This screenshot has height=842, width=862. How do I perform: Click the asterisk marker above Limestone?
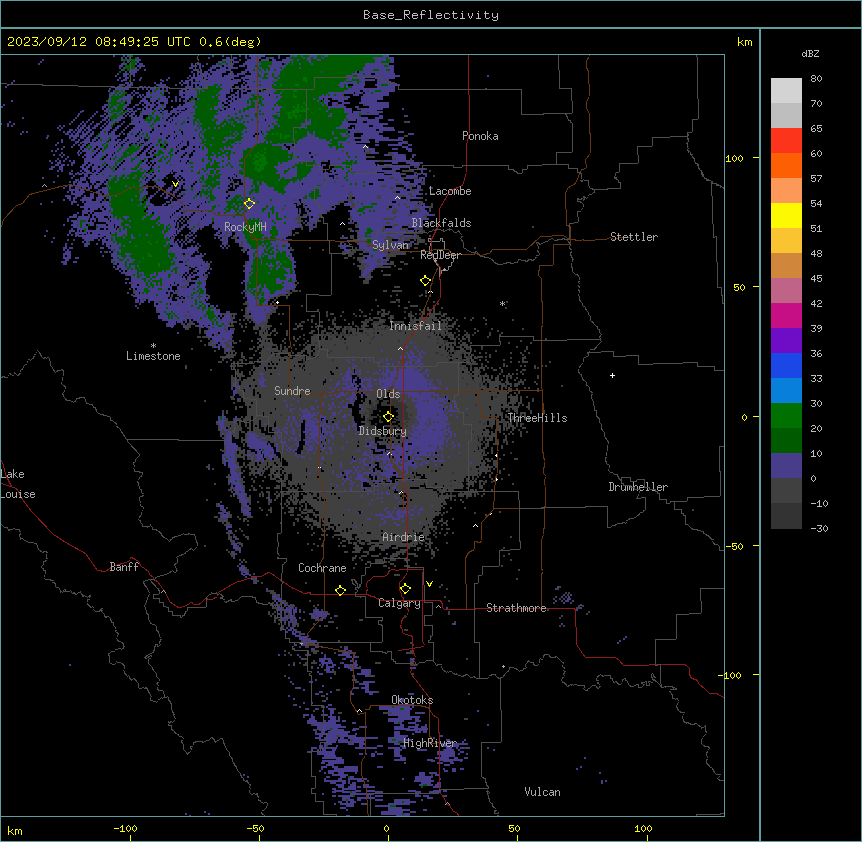point(153,346)
